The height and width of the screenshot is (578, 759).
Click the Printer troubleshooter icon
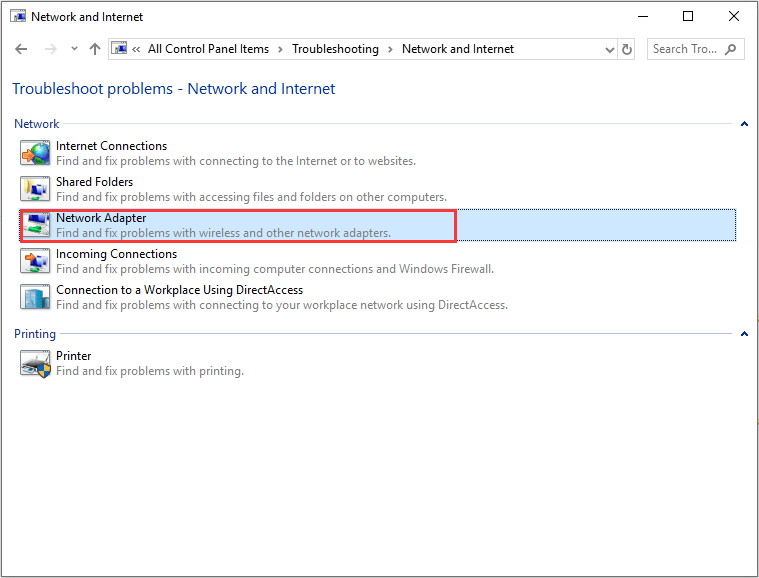click(x=35, y=363)
